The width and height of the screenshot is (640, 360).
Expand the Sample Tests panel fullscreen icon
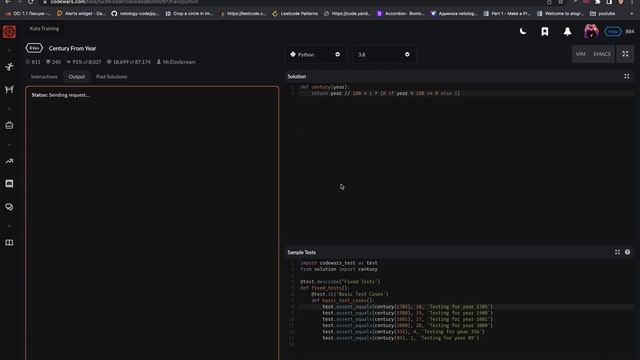point(617,252)
